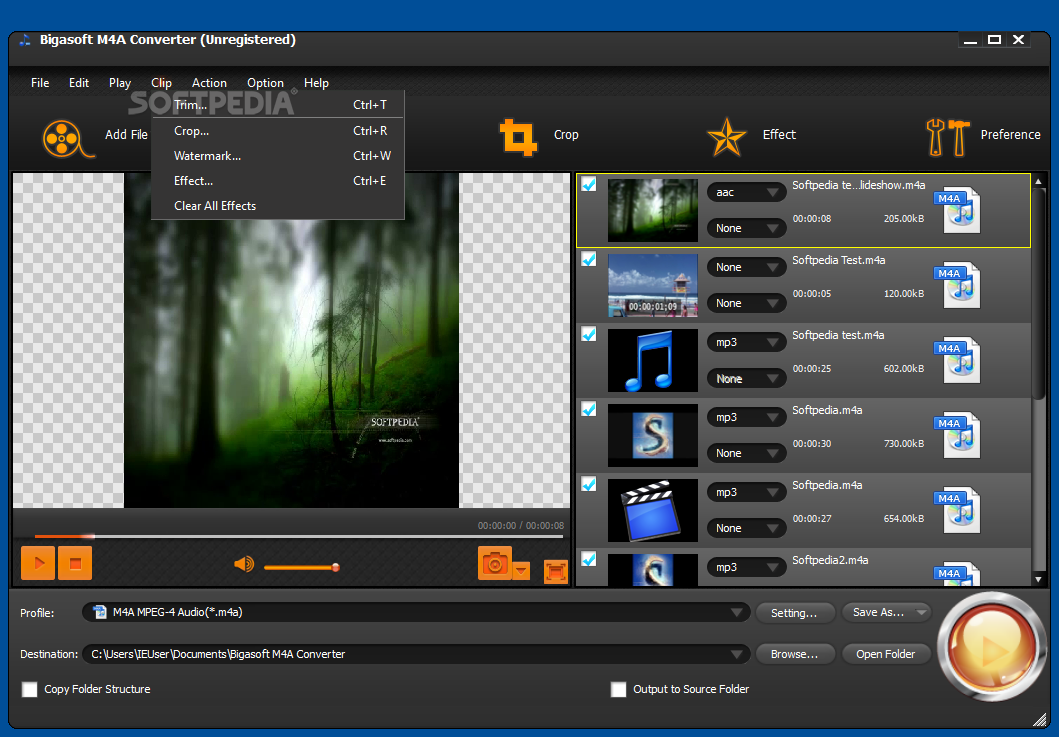The height and width of the screenshot is (737, 1059).
Task: Toggle full screen preview icon
Action: tap(556, 572)
